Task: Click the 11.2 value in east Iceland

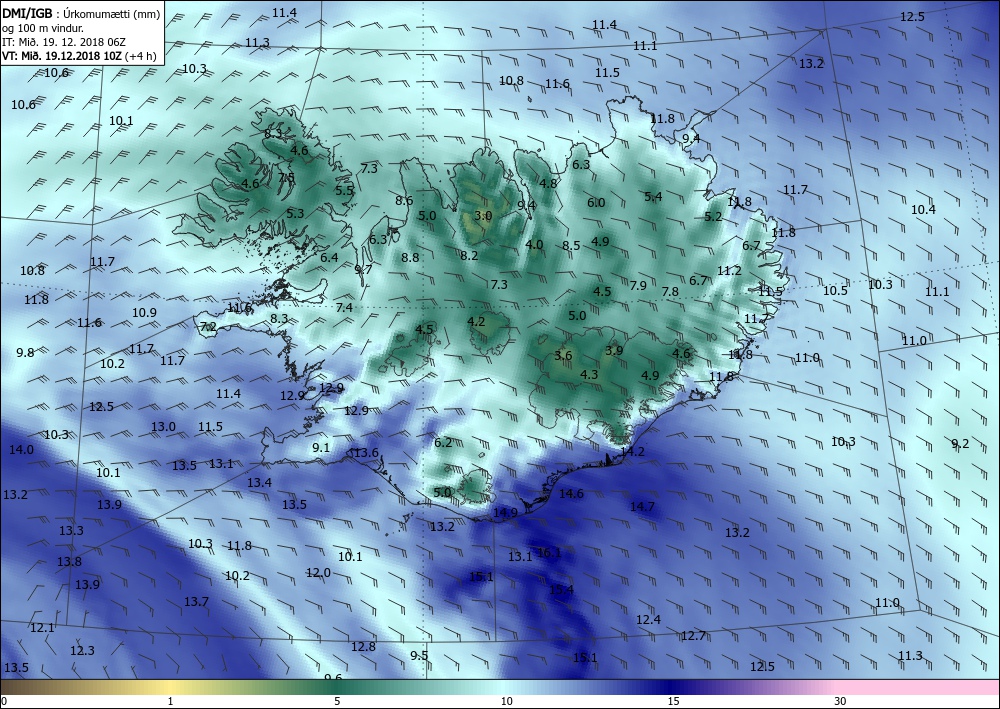Action: click(x=729, y=271)
